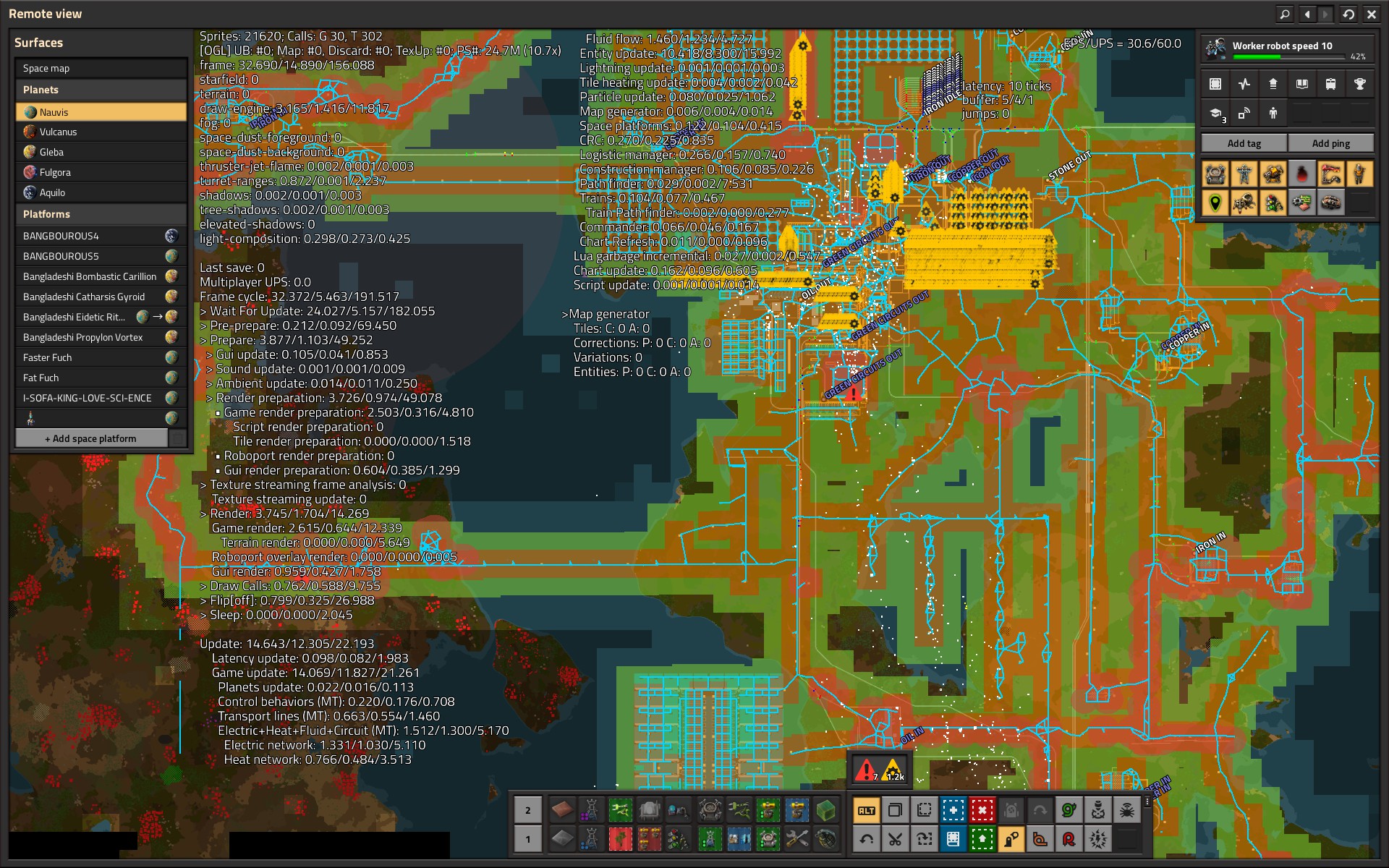Toggle electric pole network map overlay

click(1244, 174)
